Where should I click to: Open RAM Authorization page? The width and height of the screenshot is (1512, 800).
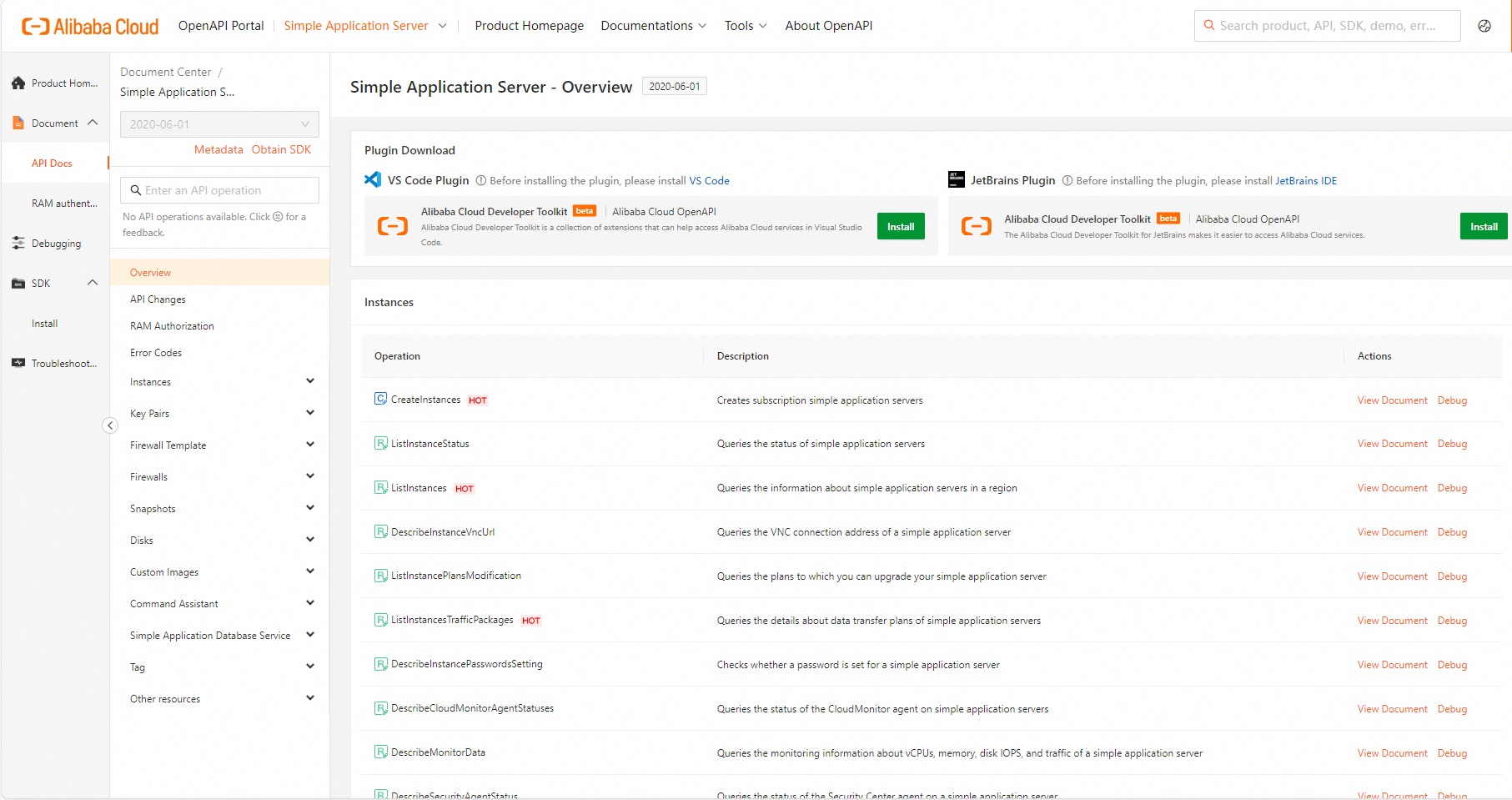pyautogui.click(x=172, y=326)
